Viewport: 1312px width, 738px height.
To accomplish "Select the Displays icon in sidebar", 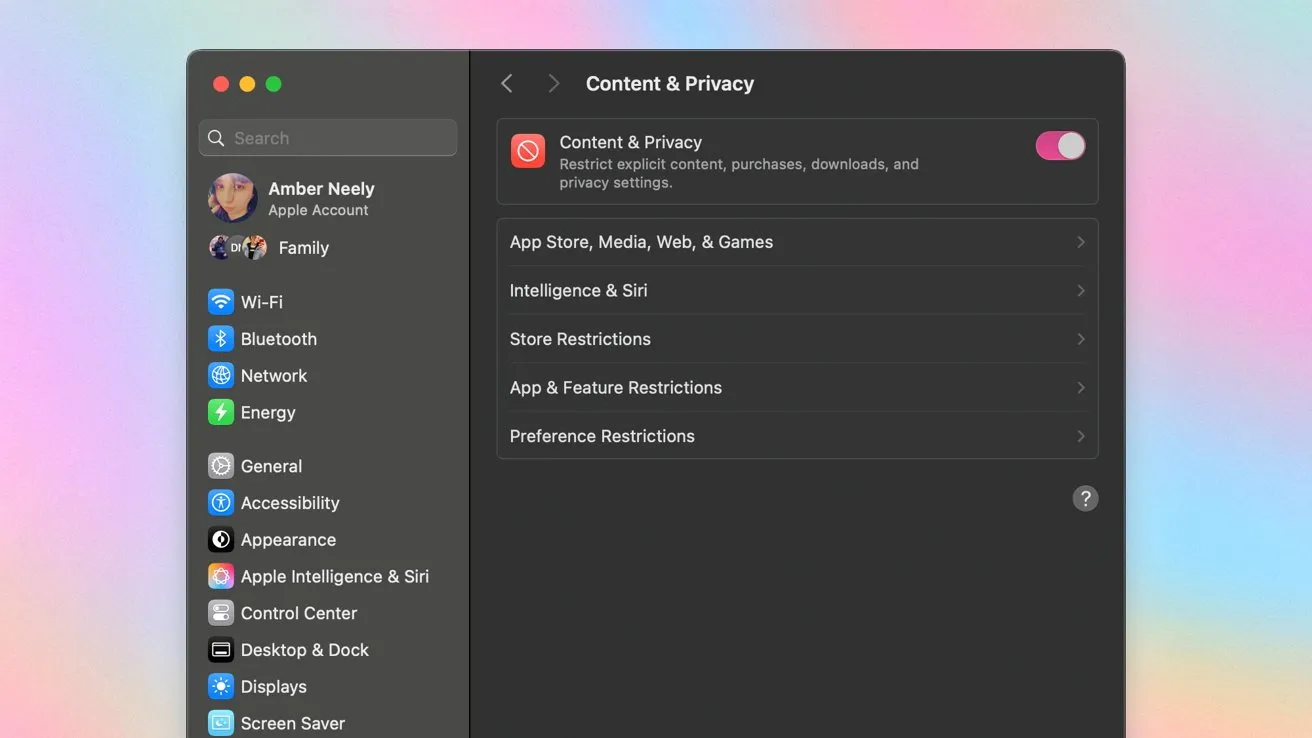I will [x=220, y=686].
